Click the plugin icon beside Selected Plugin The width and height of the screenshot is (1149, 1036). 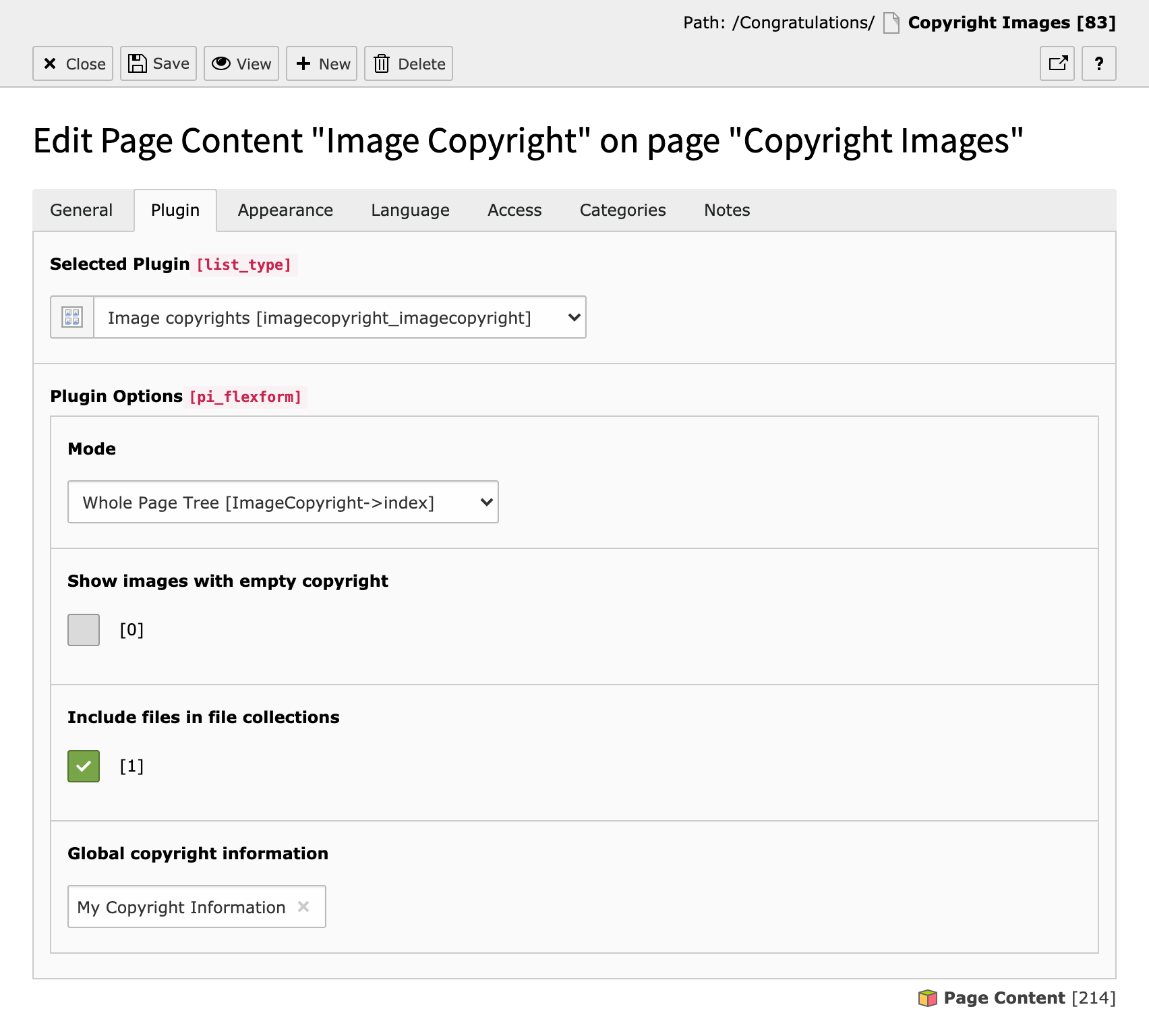[x=72, y=317]
